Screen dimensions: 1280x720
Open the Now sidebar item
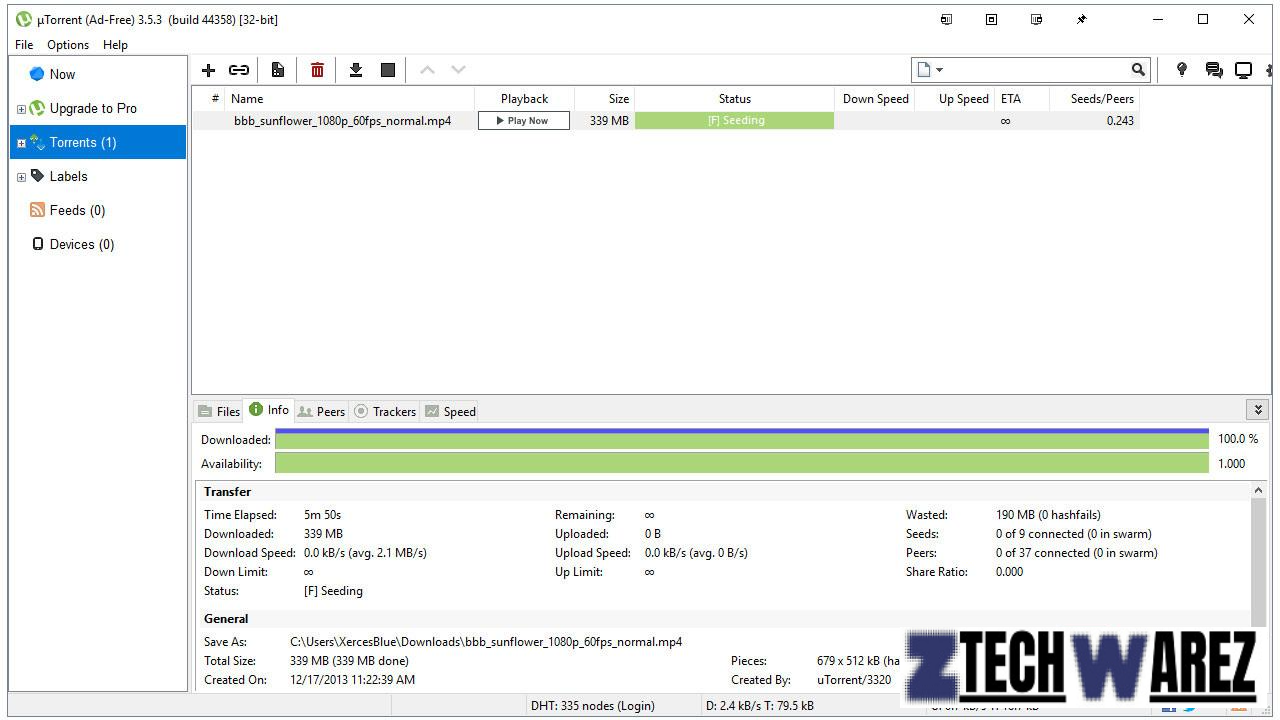click(x=98, y=74)
